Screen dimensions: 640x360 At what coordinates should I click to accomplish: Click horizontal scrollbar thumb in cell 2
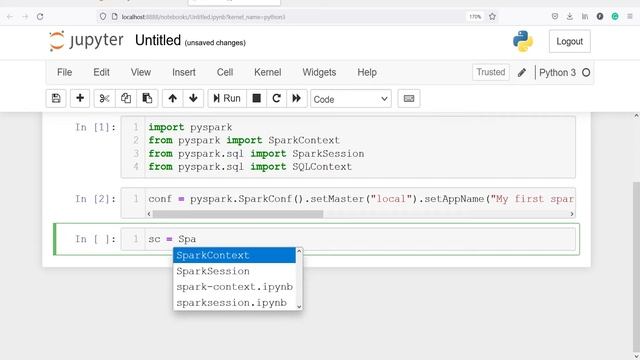[x=238, y=214]
